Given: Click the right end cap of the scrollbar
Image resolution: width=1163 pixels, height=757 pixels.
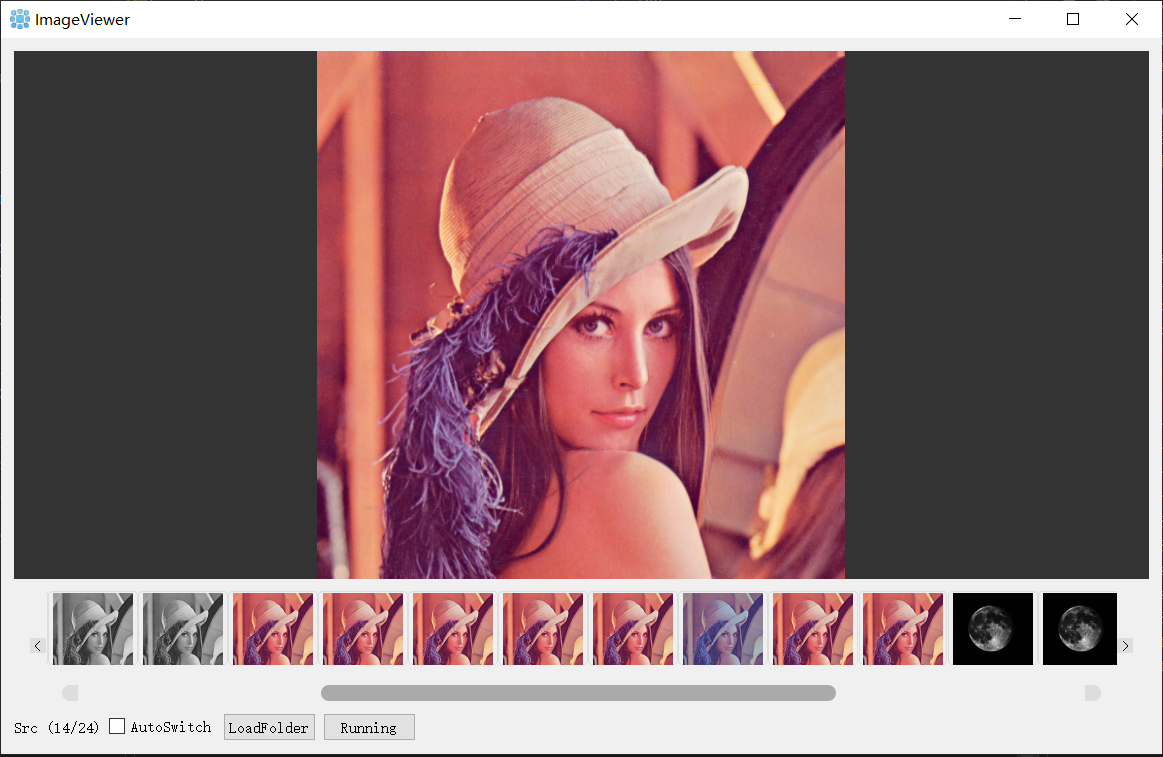Looking at the screenshot, I should coord(1093,692).
